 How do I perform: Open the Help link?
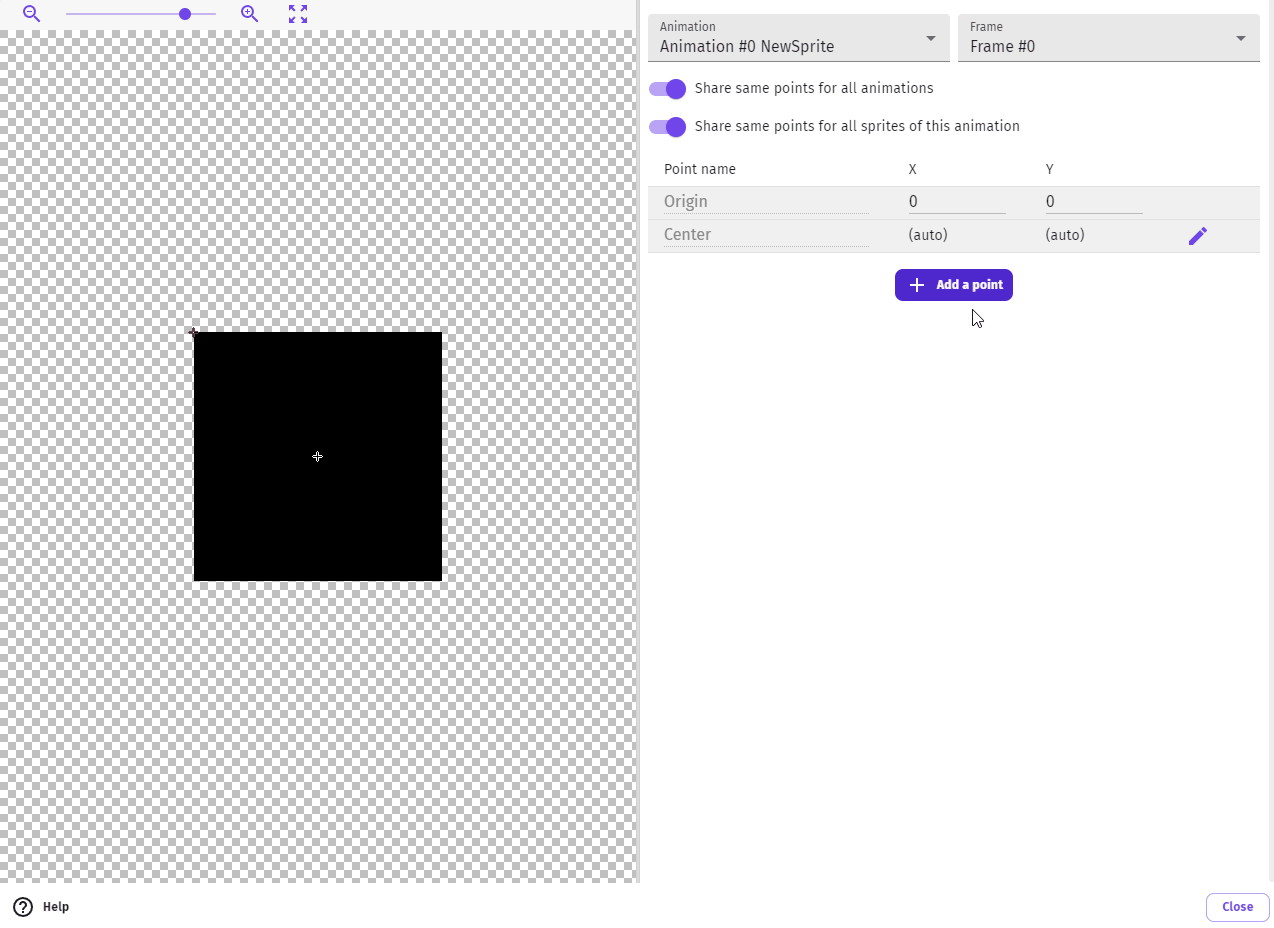pyautogui.click(x=41, y=907)
